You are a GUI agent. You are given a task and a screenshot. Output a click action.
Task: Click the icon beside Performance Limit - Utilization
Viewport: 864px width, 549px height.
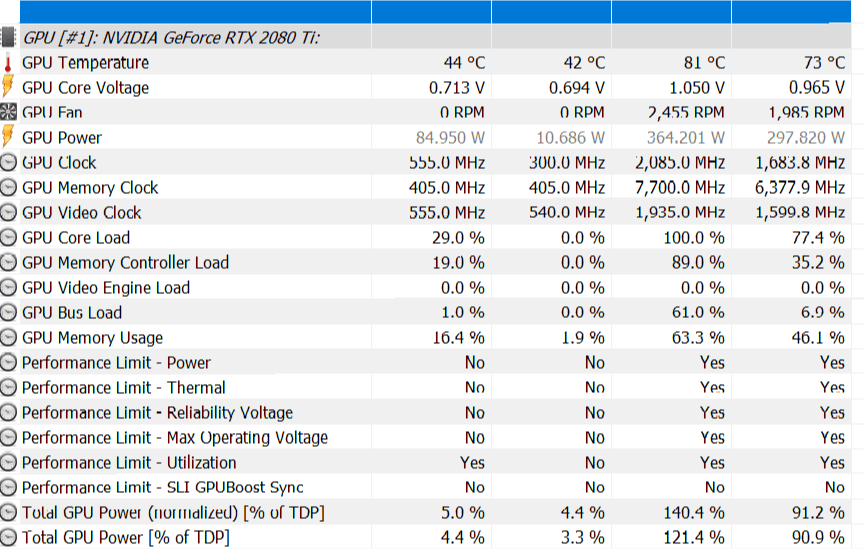click(8, 462)
